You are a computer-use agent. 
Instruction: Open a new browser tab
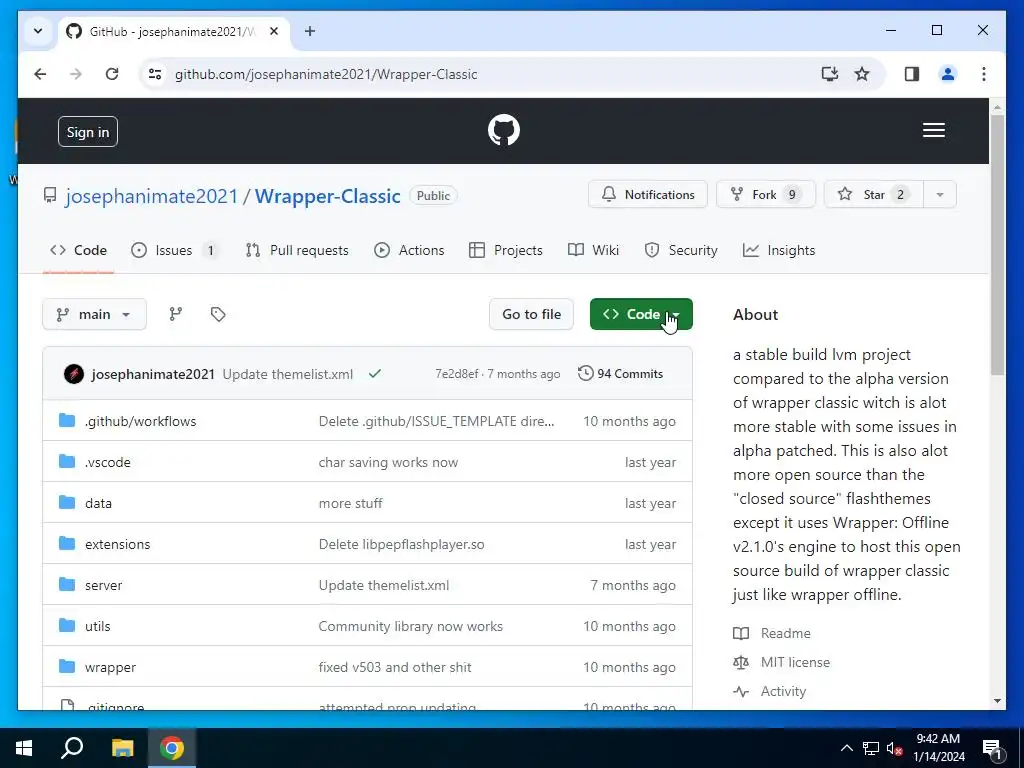pyautogui.click(x=310, y=31)
